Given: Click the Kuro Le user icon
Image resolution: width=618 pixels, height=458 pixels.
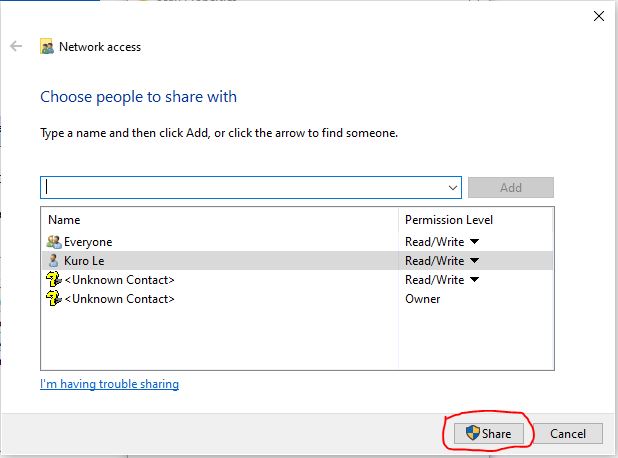Looking at the screenshot, I should (54, 261).
